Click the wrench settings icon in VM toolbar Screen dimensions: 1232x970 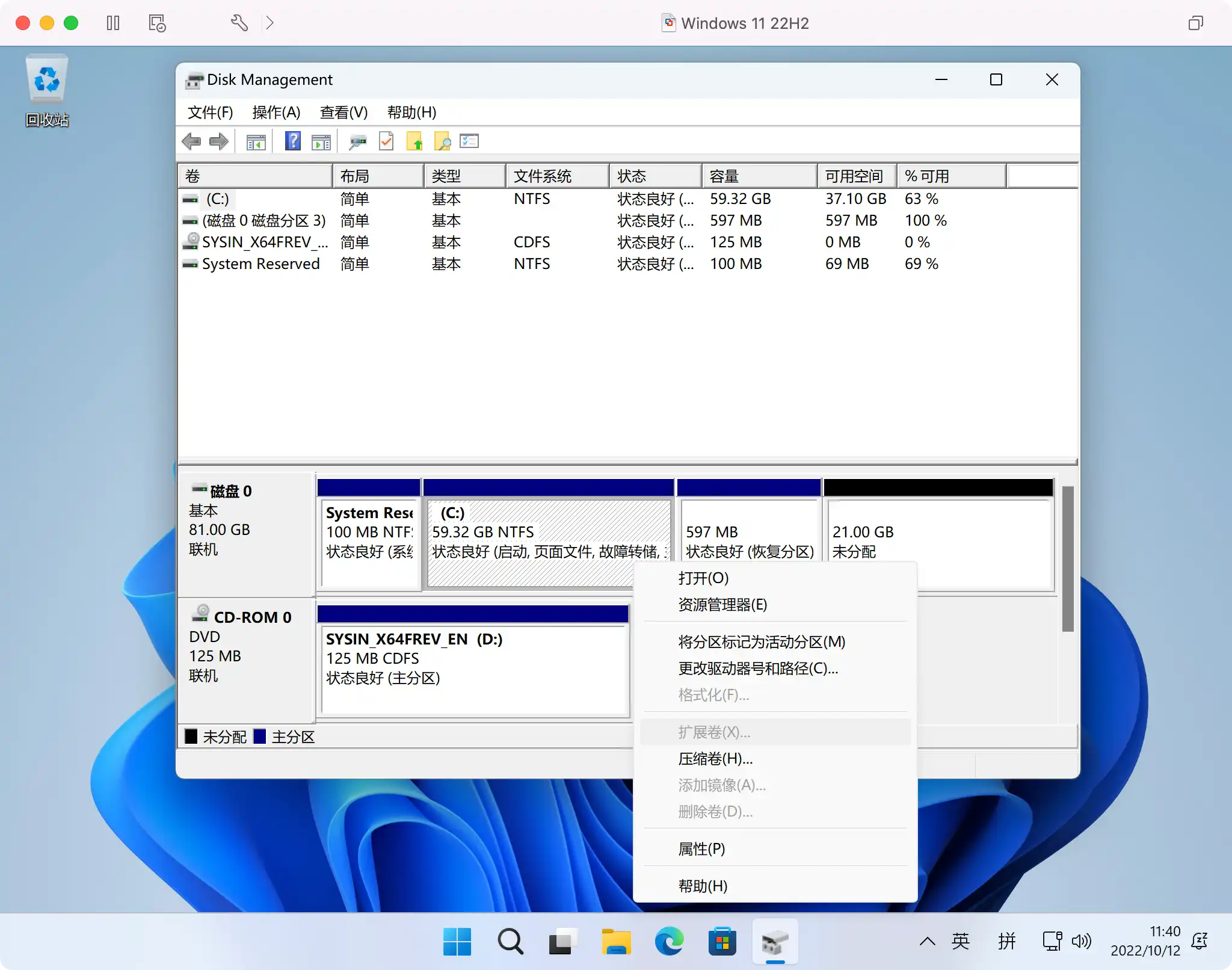(239, 23)
